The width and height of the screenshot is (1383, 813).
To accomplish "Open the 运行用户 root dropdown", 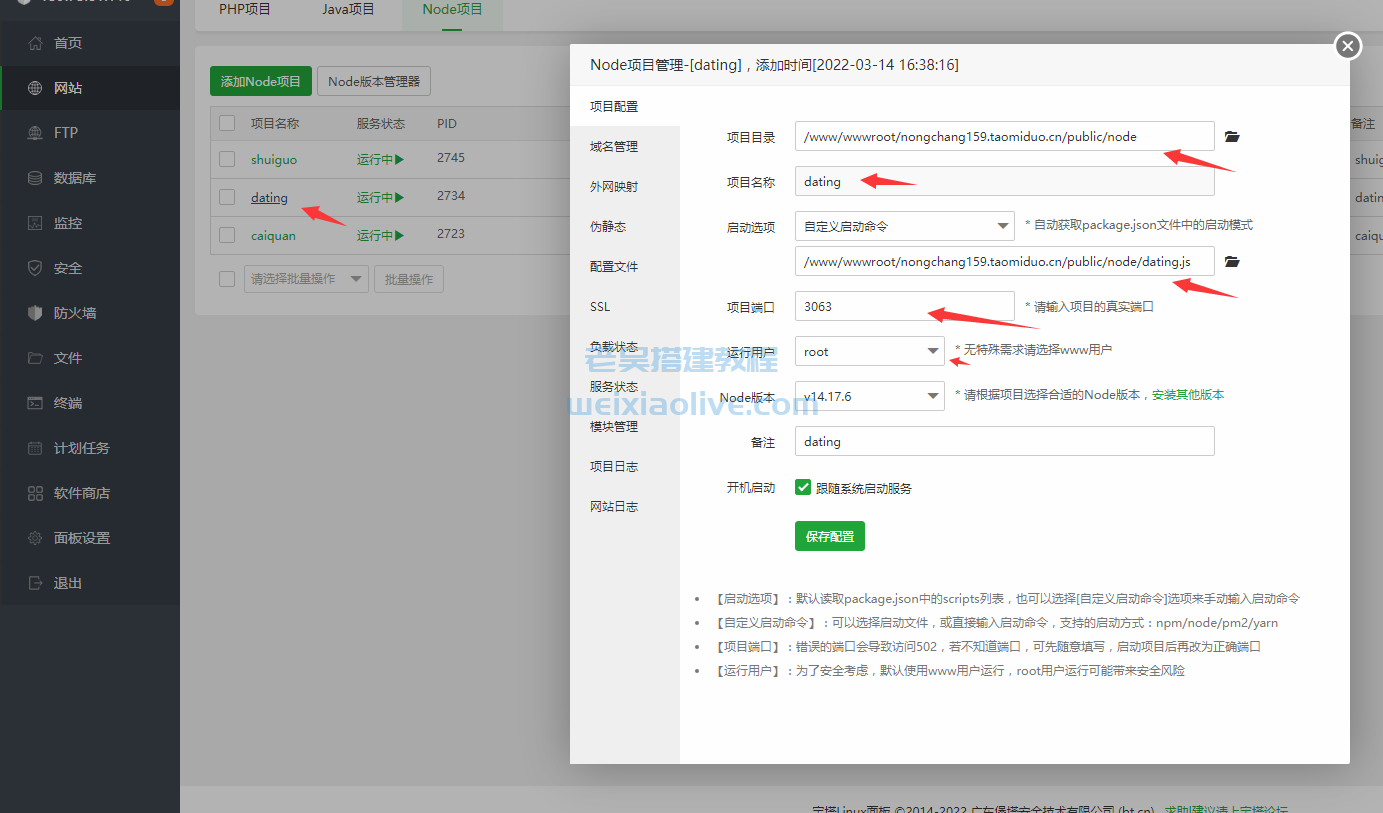I will click(870, 351).
